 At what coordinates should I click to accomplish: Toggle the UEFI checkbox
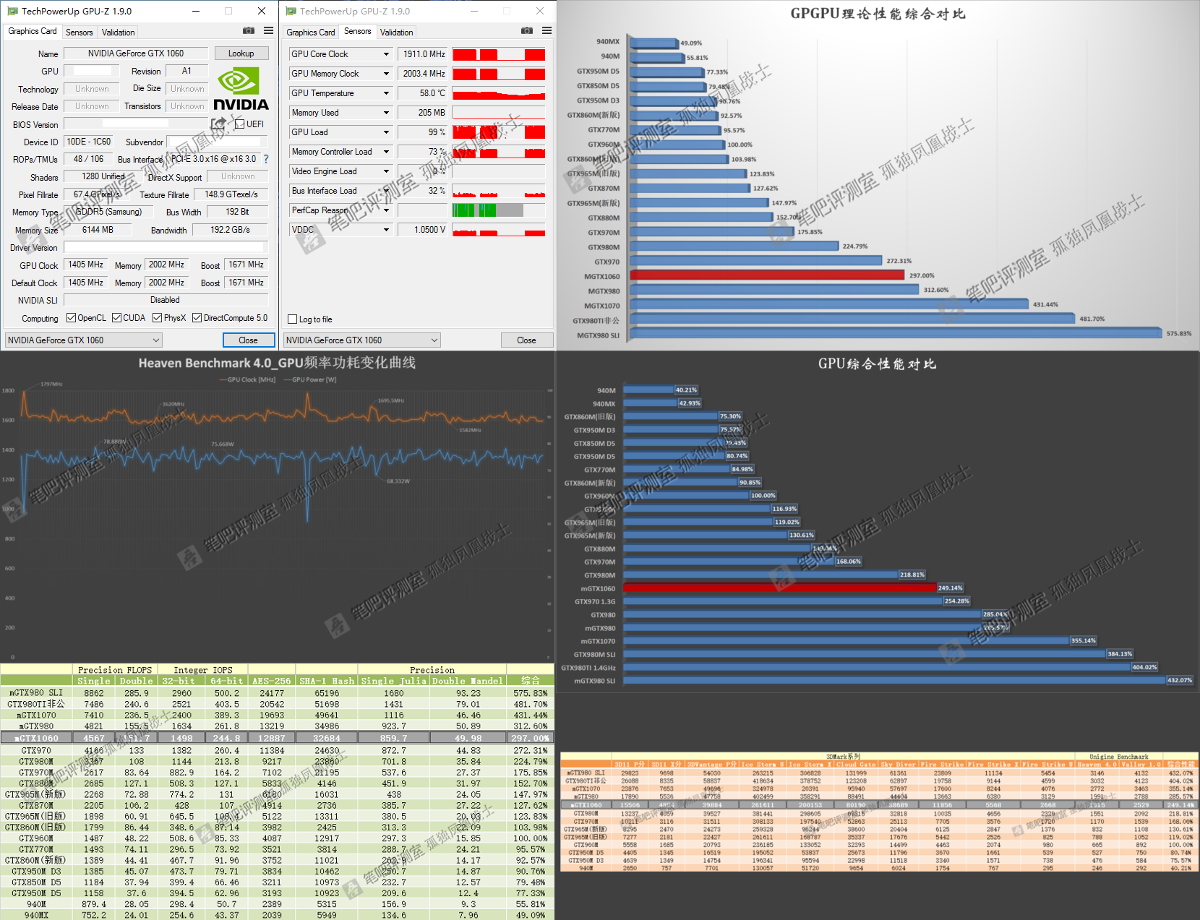tap(240, 124)
